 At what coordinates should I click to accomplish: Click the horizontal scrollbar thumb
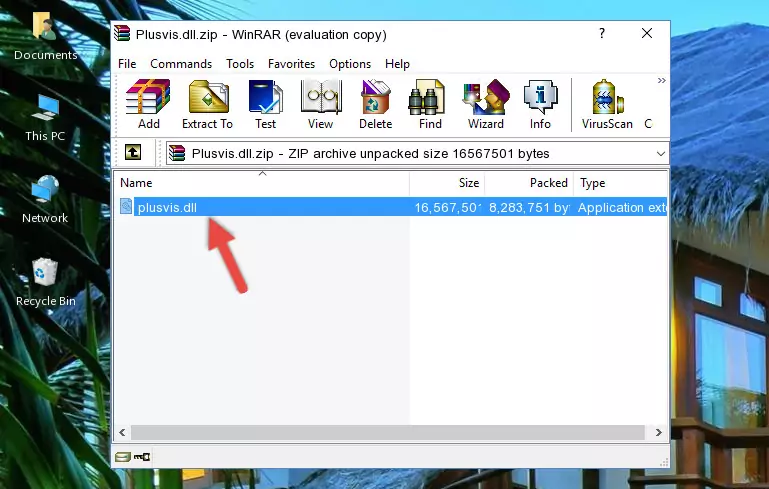387,433
